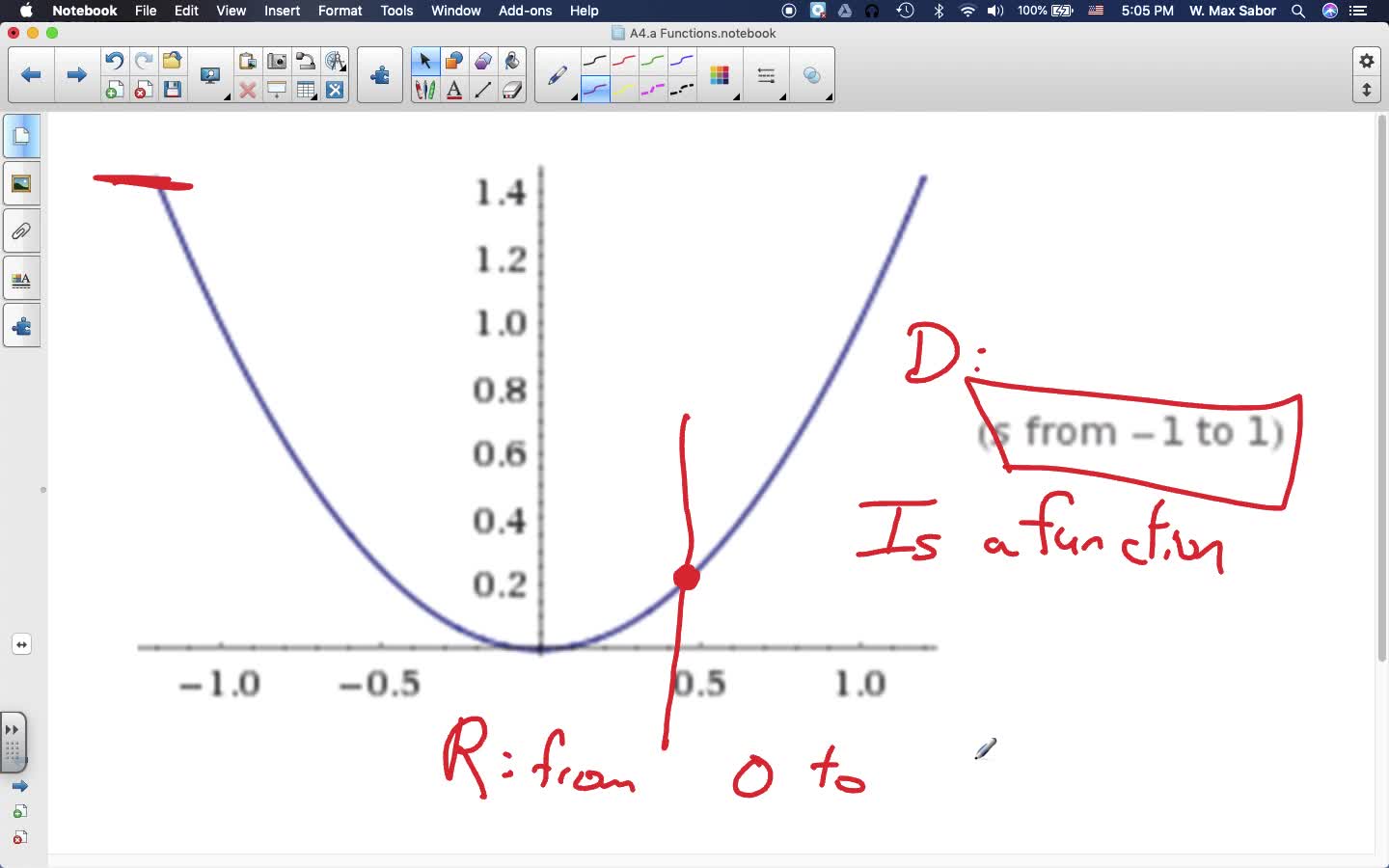The height and width of the screenshot is (868, 1389).
Task: Open the Edit menu
Action: click(186, 11)
